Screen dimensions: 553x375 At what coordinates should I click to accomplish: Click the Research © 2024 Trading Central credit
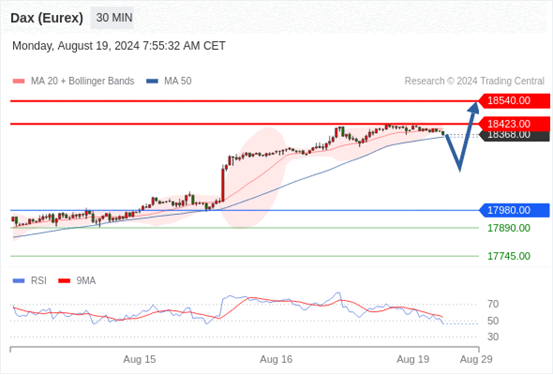point(474,81)
